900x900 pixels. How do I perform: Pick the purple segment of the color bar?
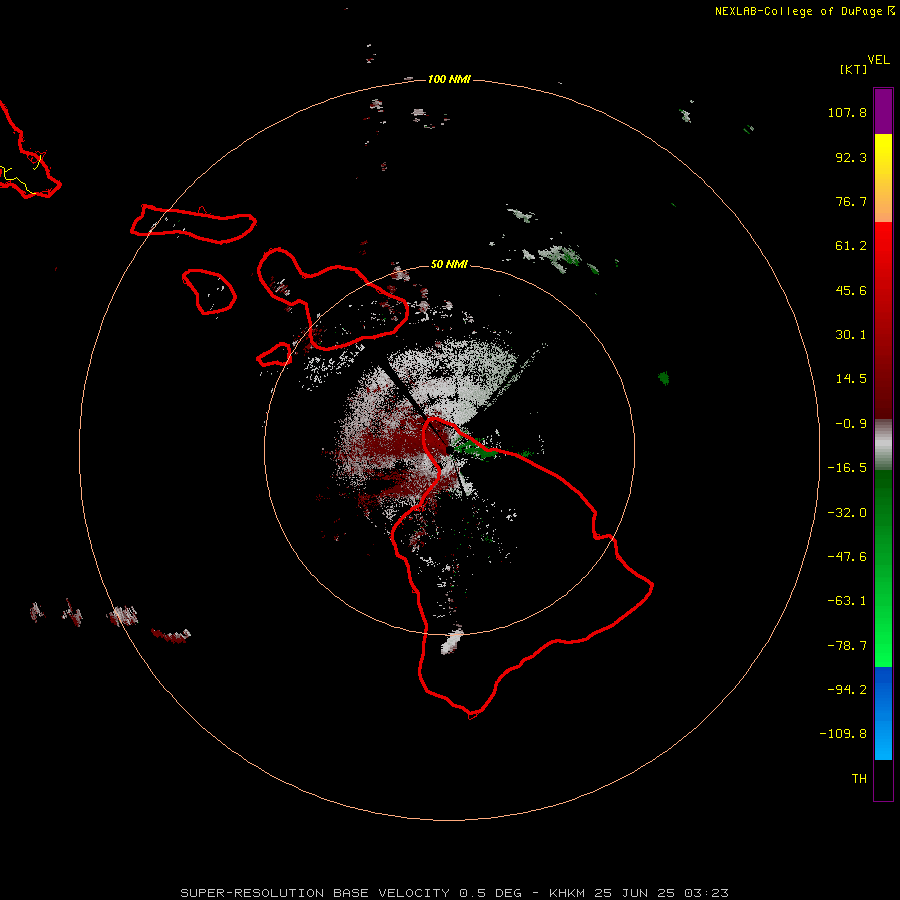point(883,111)
